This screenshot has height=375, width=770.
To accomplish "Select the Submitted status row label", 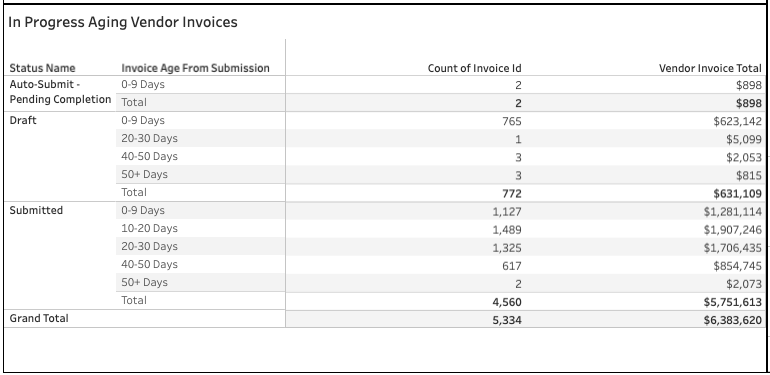I will click(x=36, y=210).
